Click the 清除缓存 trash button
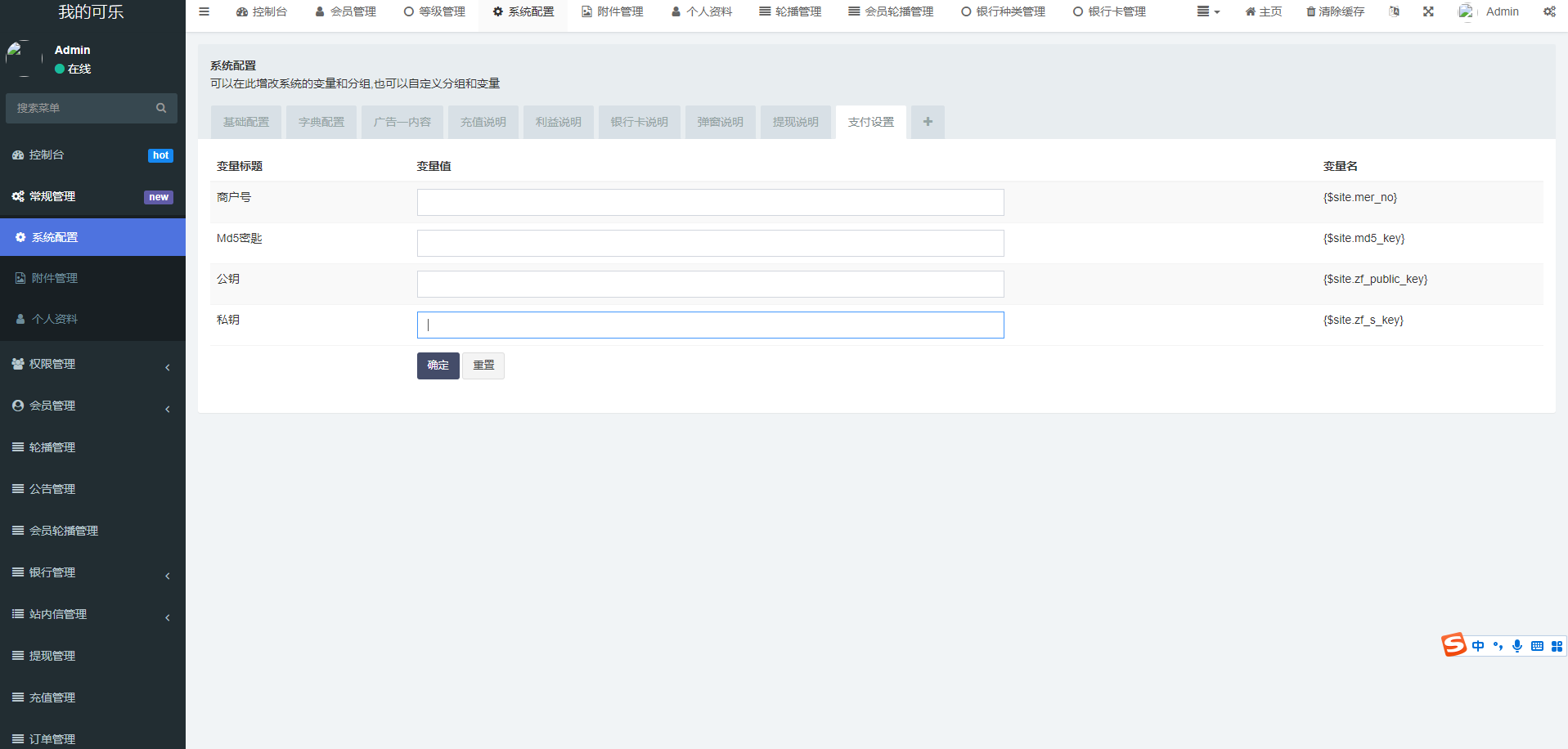This screenshot has height=749, width=1568. pyautogui.click(x=1335, y=11)
